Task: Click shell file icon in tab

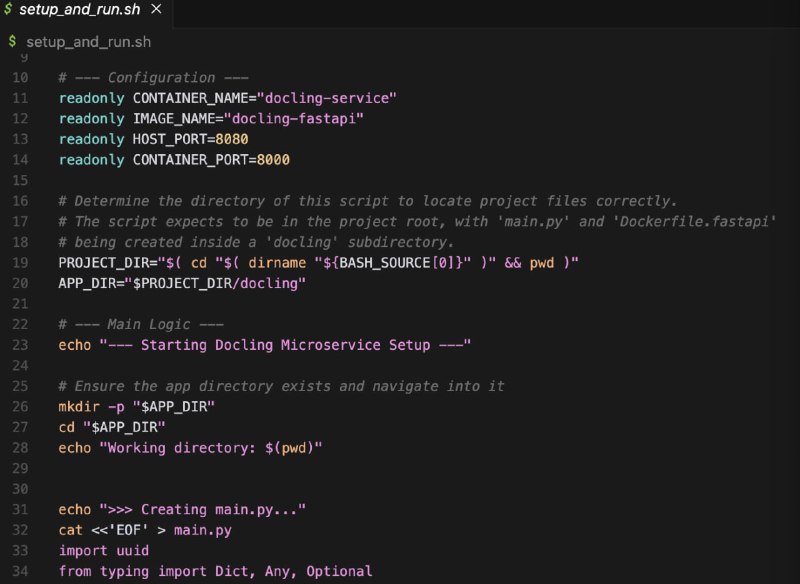Action: click(8, 9)
